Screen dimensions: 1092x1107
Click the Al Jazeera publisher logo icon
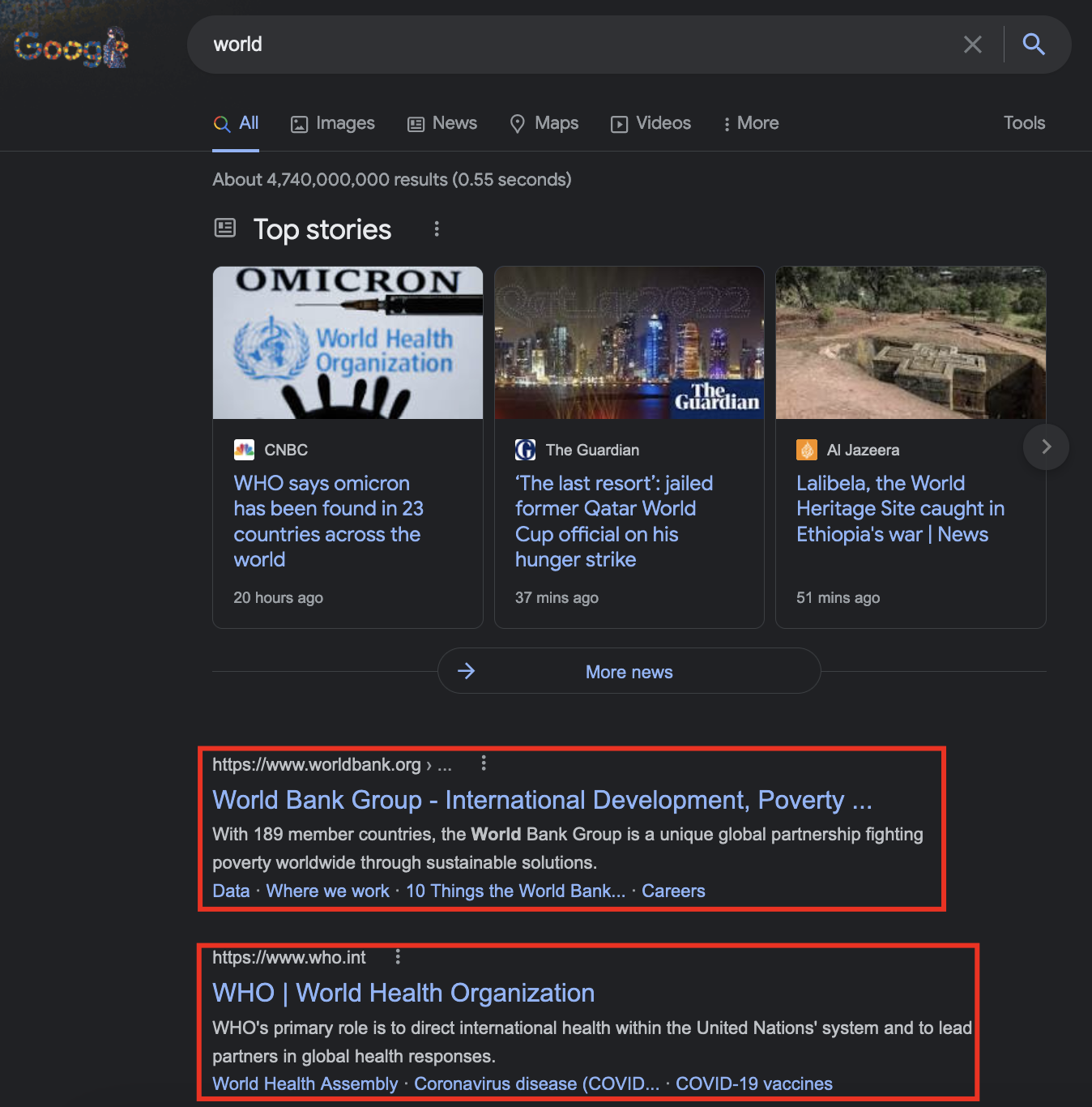[807, 450]
